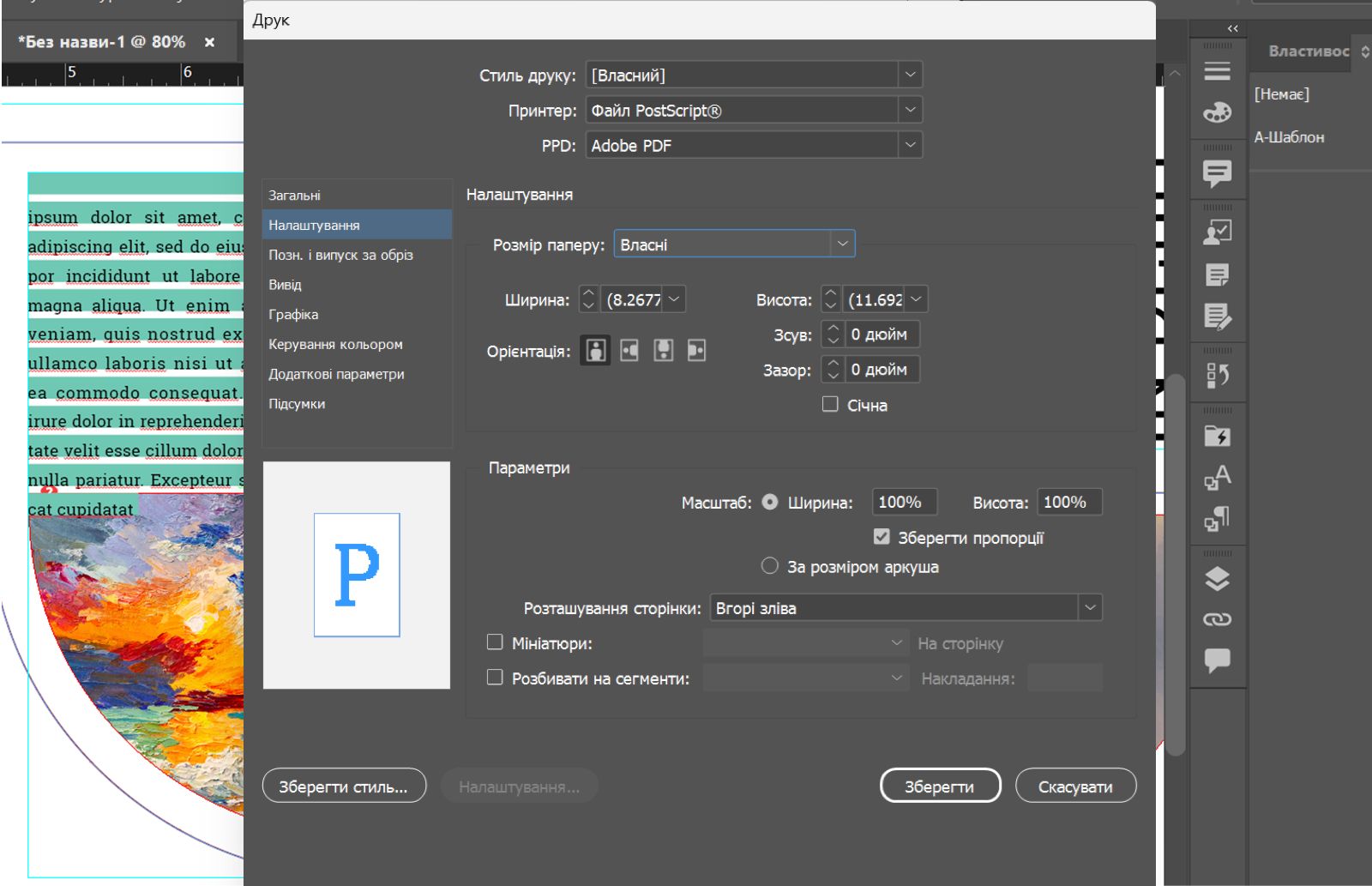This screenshot has height=886, width=1372.
Task: Select the Масштаб Ширина radio button
Action: pos(770,502)
